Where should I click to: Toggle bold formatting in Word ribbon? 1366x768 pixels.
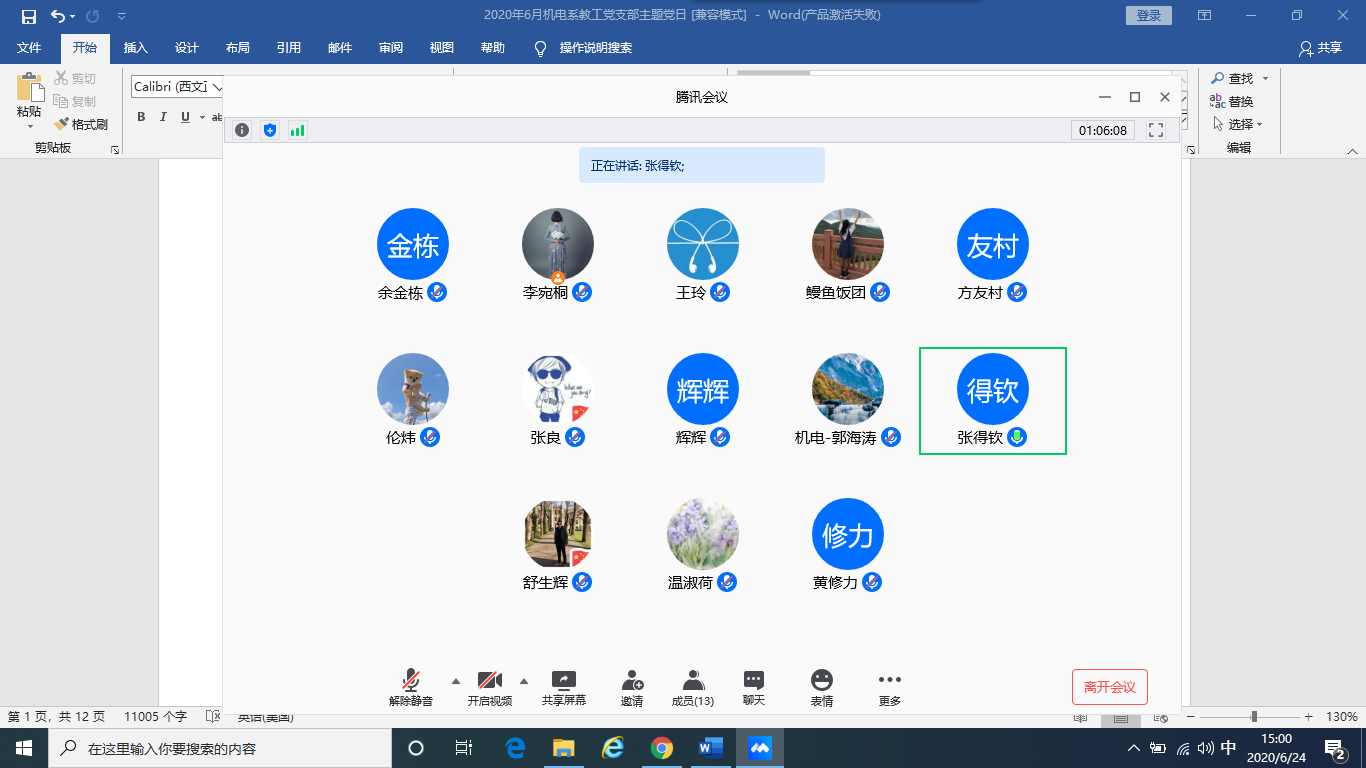coord(141,117)
